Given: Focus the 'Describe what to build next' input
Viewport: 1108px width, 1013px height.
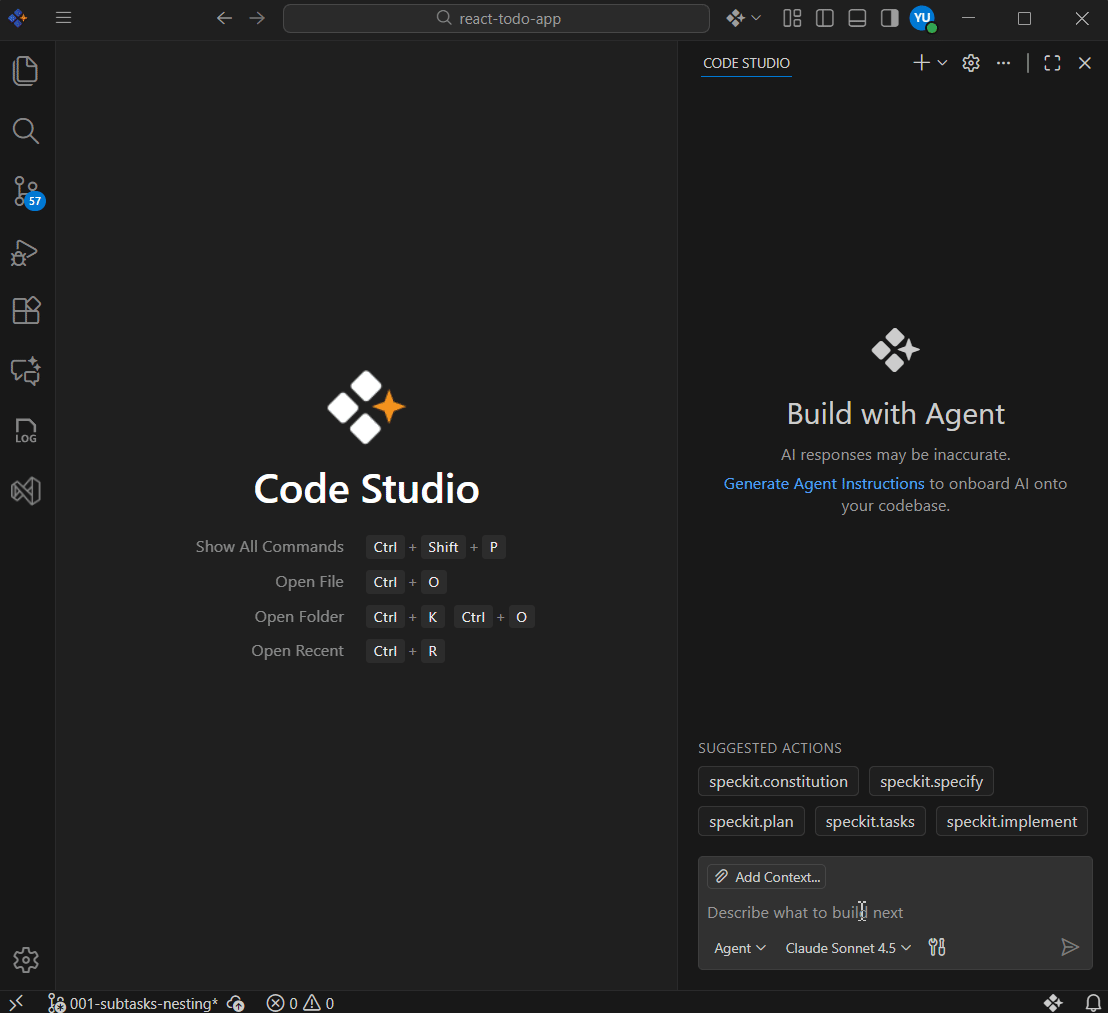Looking at the screenshot, I should [x=880, y=913].
